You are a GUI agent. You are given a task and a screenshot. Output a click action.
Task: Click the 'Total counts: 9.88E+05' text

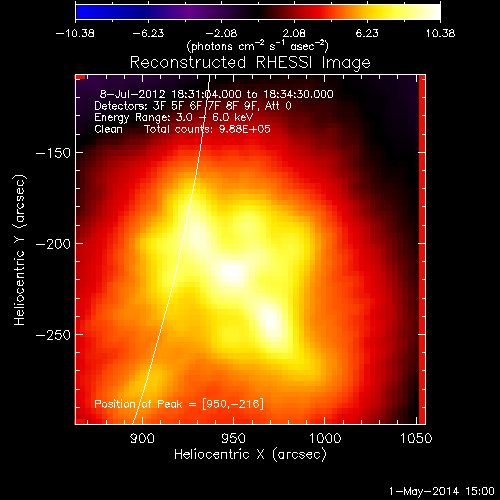pos(207,129)
